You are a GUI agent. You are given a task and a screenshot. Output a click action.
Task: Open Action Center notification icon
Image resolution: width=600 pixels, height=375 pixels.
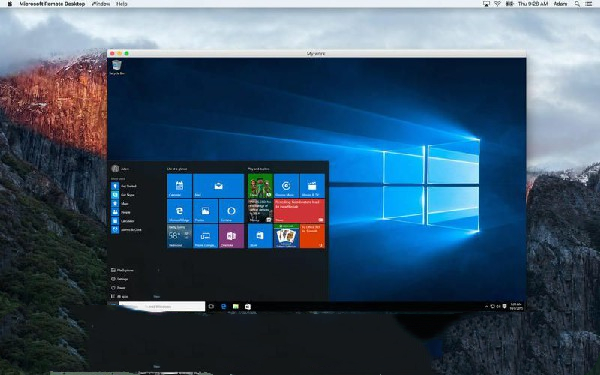(504, 307)
